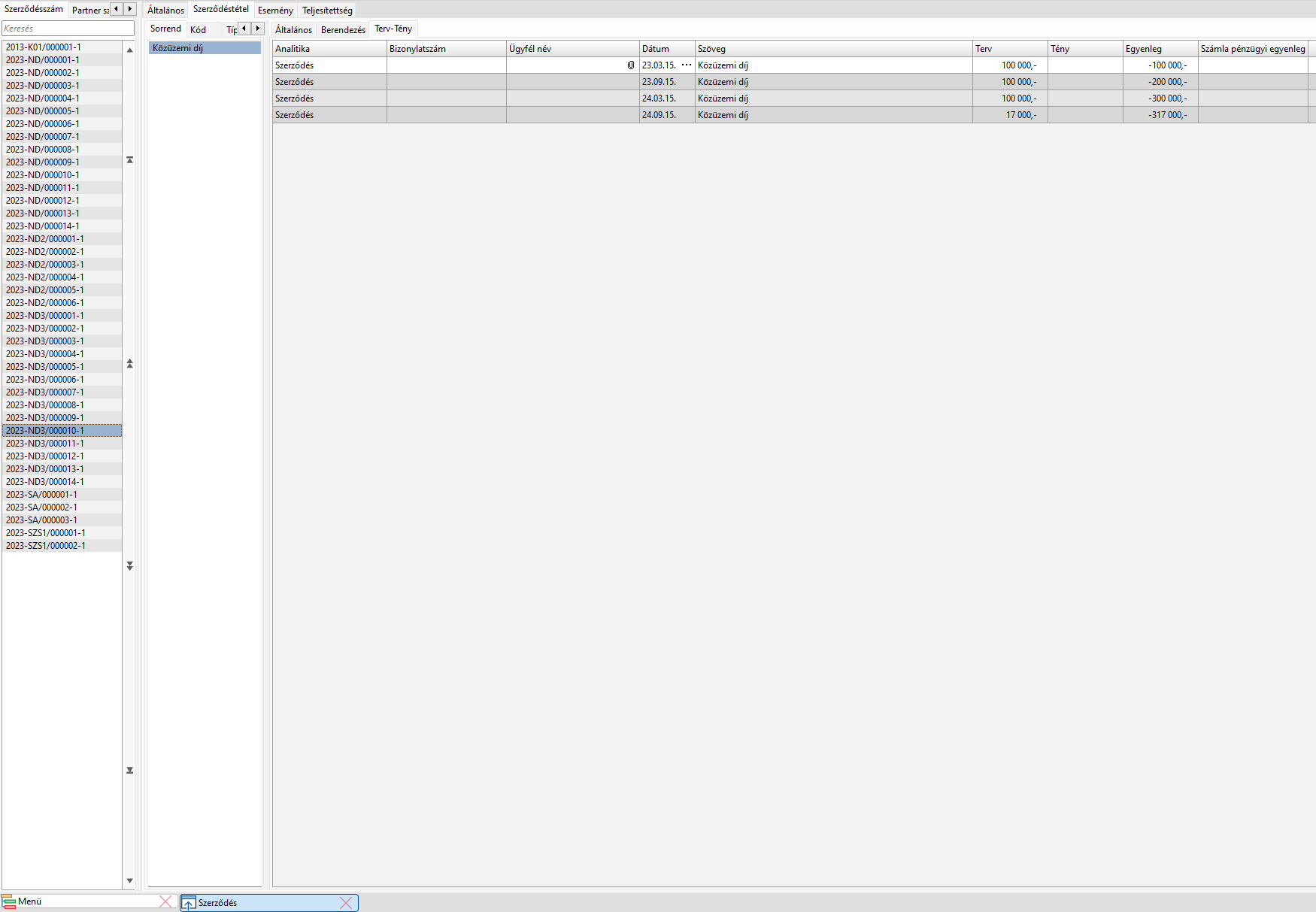Screen dimensions: 1316x912
Task: Select contract 2023-SA/000001-1
Action: click(x=62, y=495)
